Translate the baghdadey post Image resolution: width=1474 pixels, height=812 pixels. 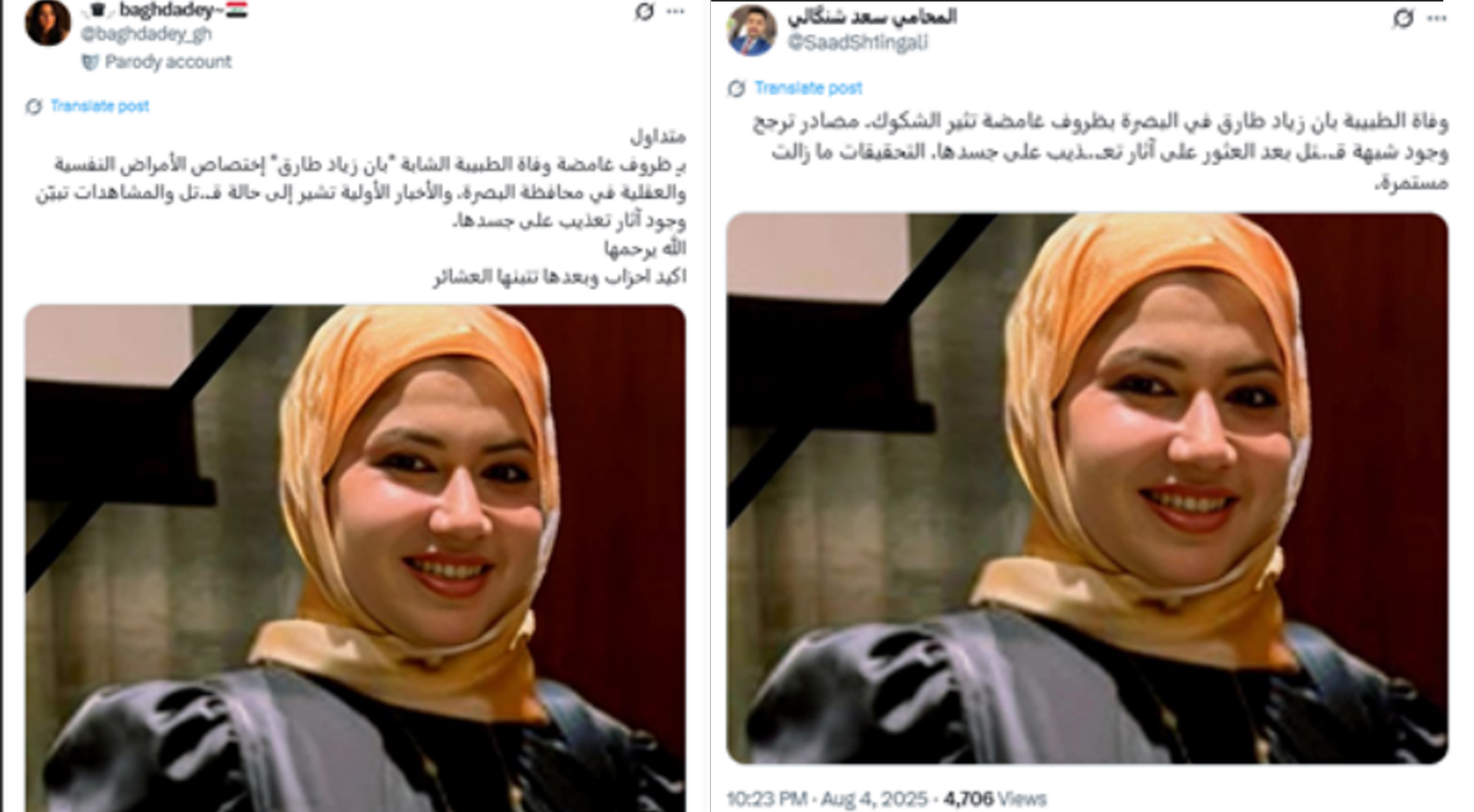click(x=100, y=106)
